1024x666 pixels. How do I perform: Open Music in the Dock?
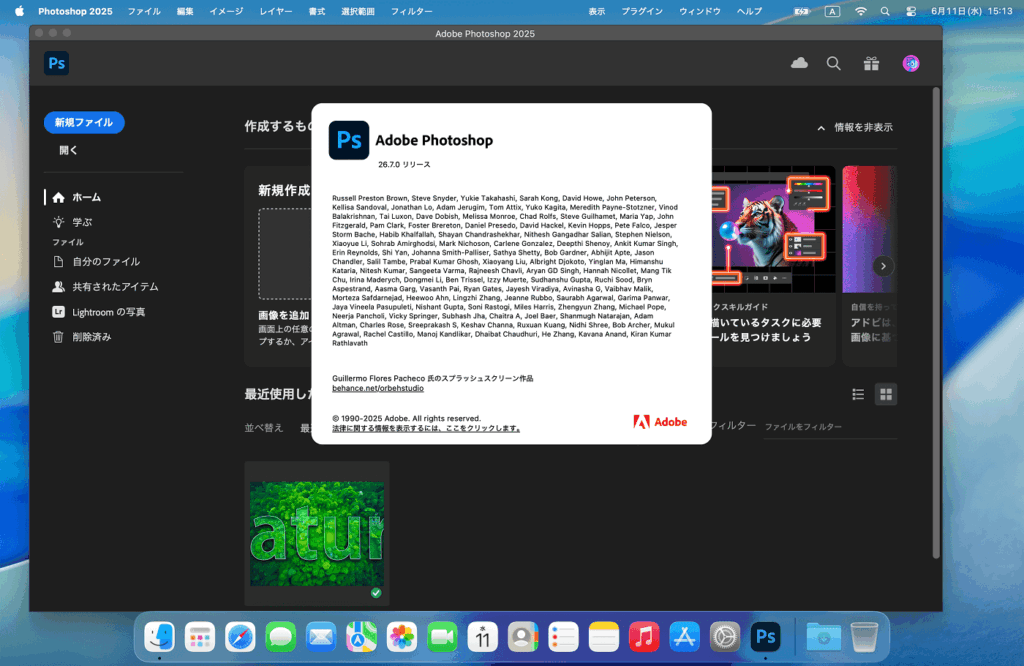point(644,637)
